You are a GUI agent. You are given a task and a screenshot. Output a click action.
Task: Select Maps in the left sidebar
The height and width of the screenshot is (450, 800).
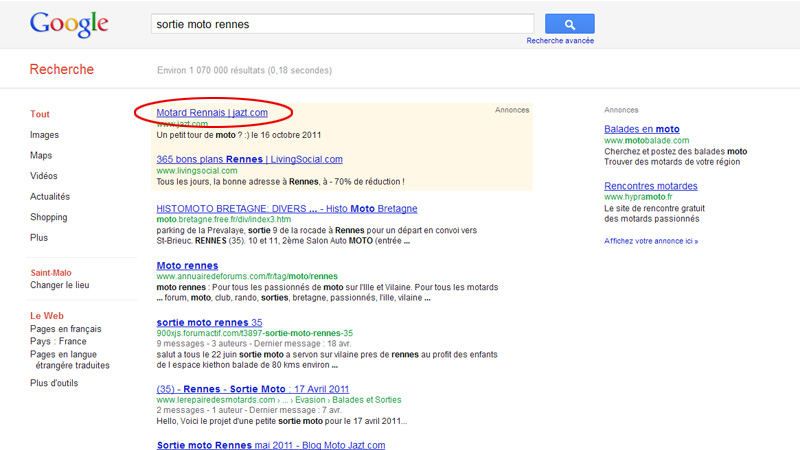click(x=41, y=156)
